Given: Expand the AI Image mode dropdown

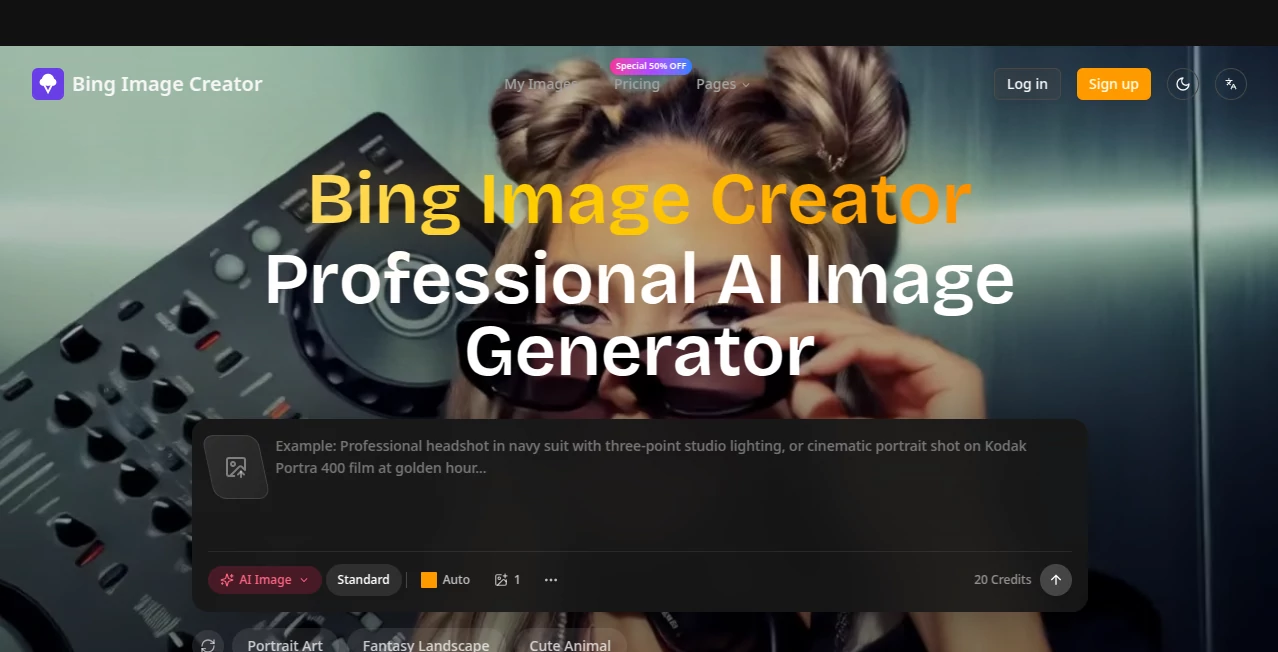Looking at the screenshot, I should point(265,580).
